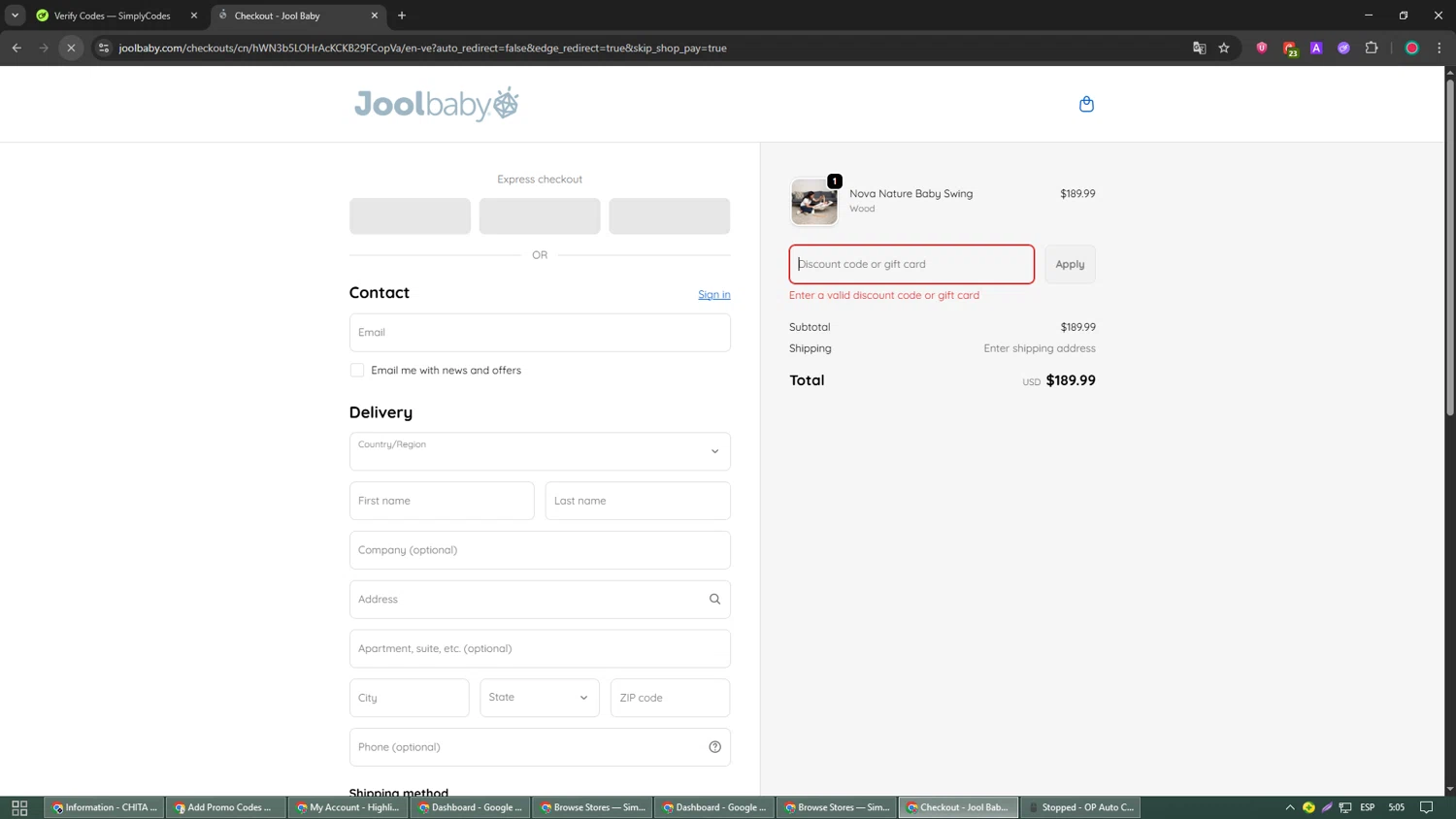Image resolution: width=1456 pixels, height=819 pixels.
Task: Click the Apply discount button
Action: (x=1070, y=264)
